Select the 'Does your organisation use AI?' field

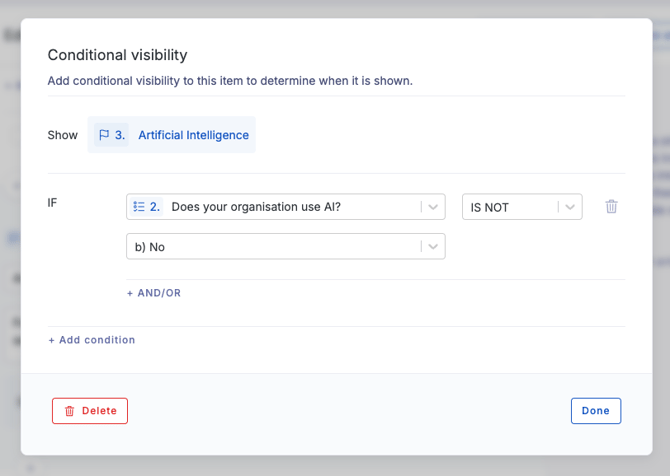[286, 207]
